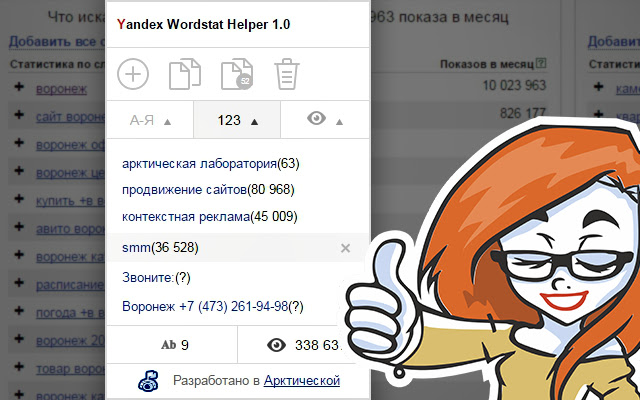Click the 10 023 963 impressions value
This screenshot has width=640, height=400.
point(514,85)
